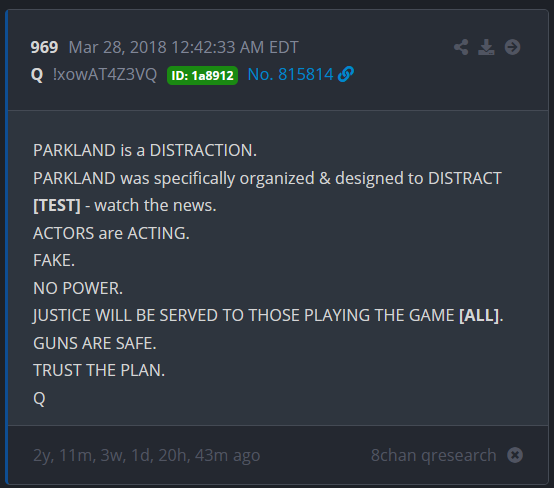
Task: Click the tripcode !xowAT4Z3VQ
Action: click(105, 74)
